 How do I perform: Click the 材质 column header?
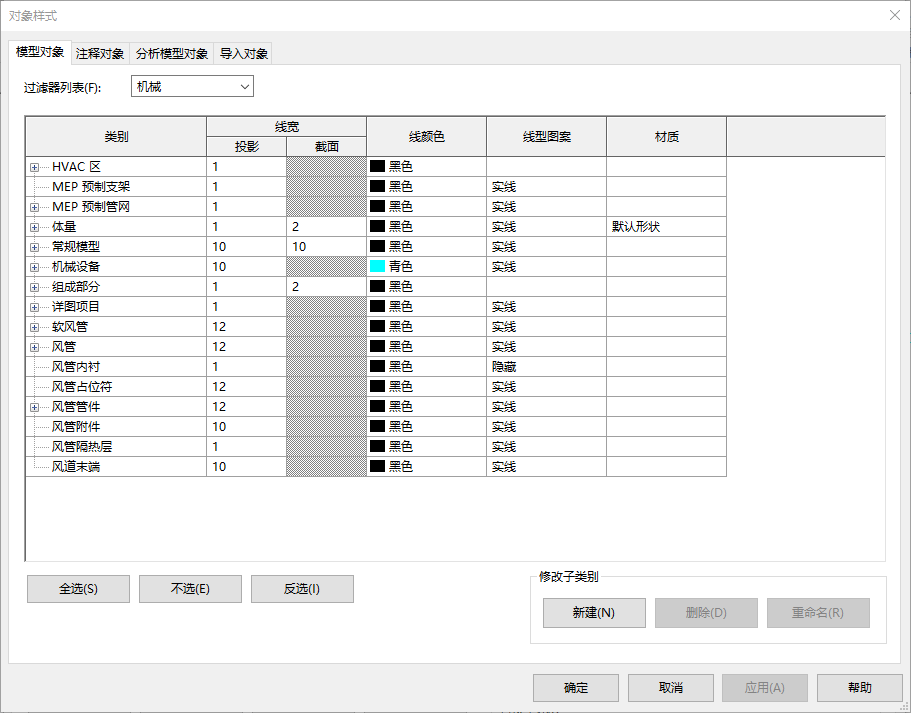pyautogui.click(x=666, y=137)
